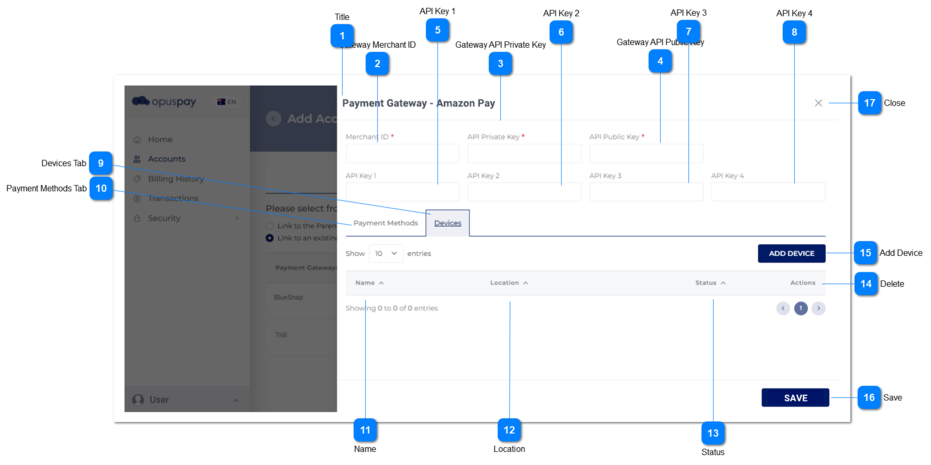Focus the API Private Key field
Screen dimensions: 931x465
click(x=524, y=154)
